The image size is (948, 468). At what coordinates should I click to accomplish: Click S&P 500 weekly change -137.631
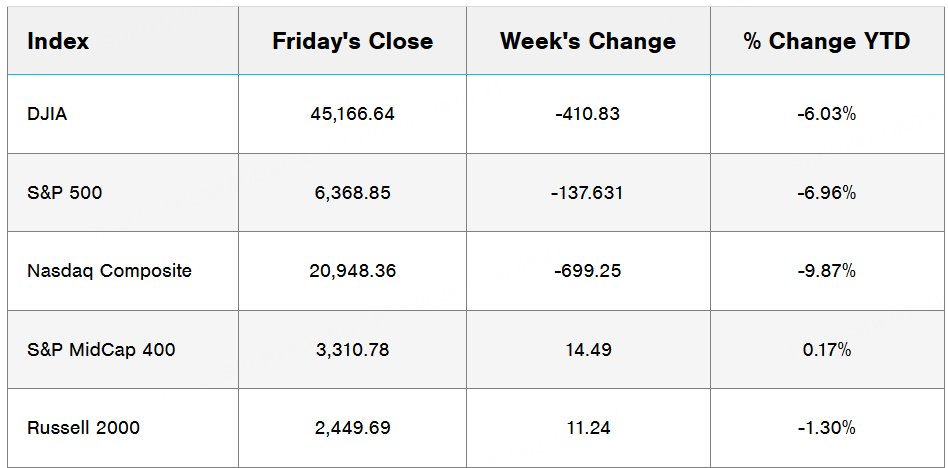[587, 192]
